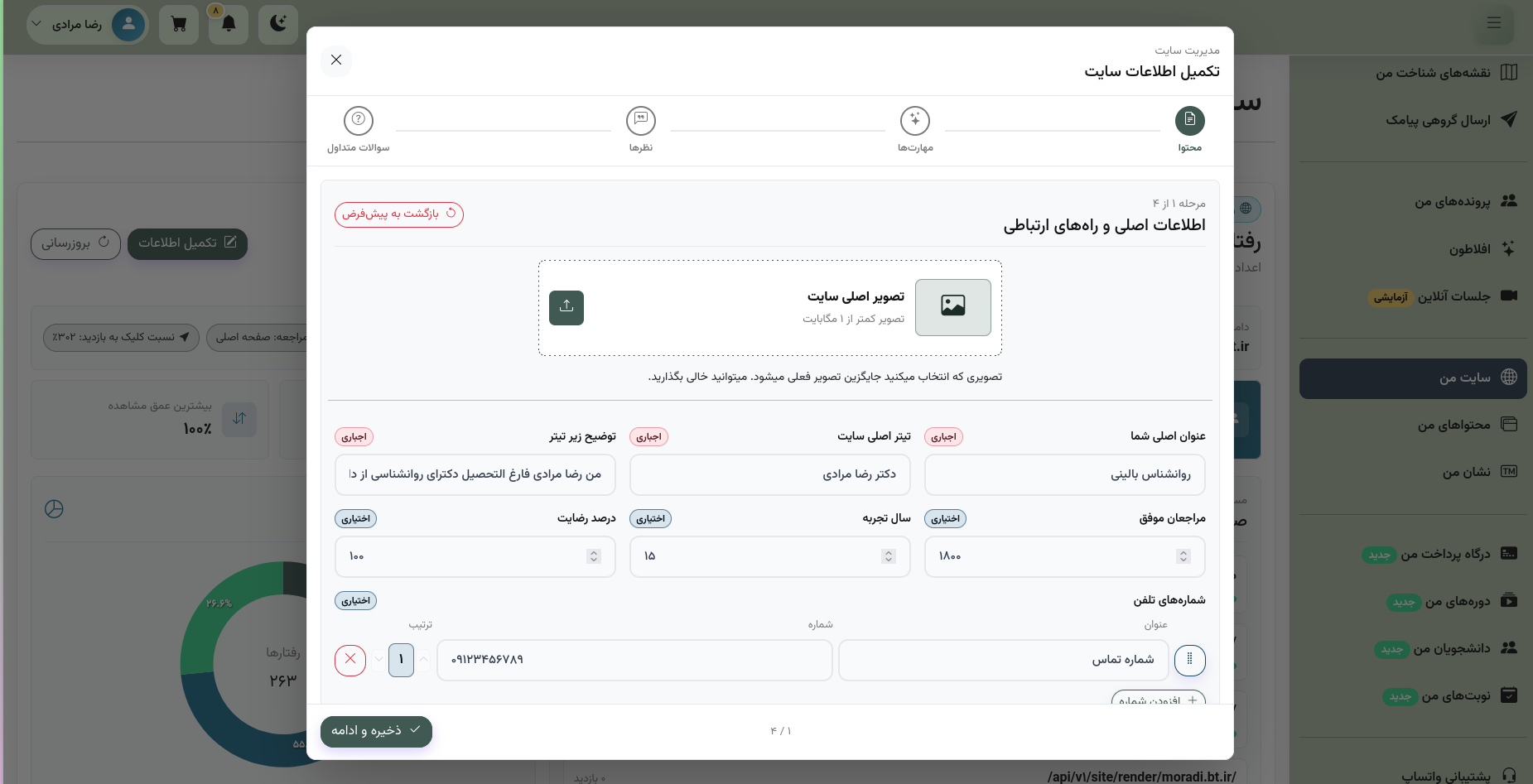Select سایت من in sidebar
Viewport: 1533px width, 784px height.
click(1413, 378)
